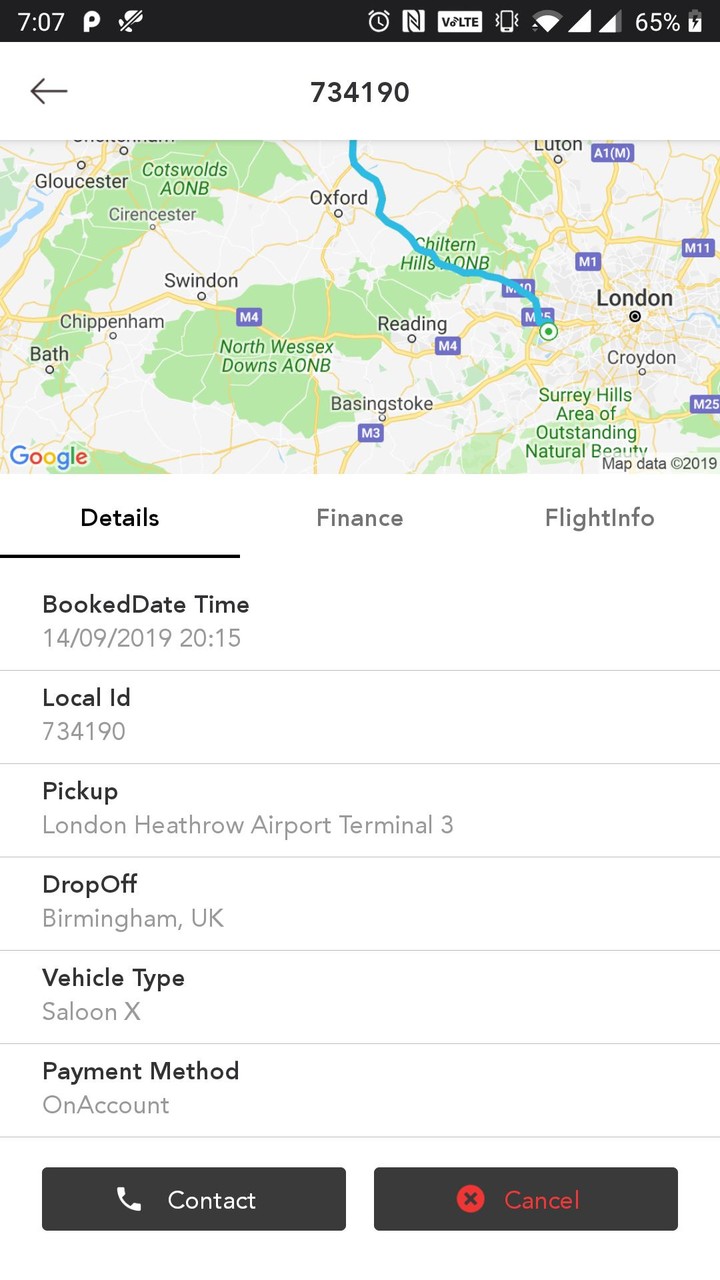The width and height of the screenshot is (720, 1280).
Task: Tap the back arrow icon
Action: pos(48,92)
